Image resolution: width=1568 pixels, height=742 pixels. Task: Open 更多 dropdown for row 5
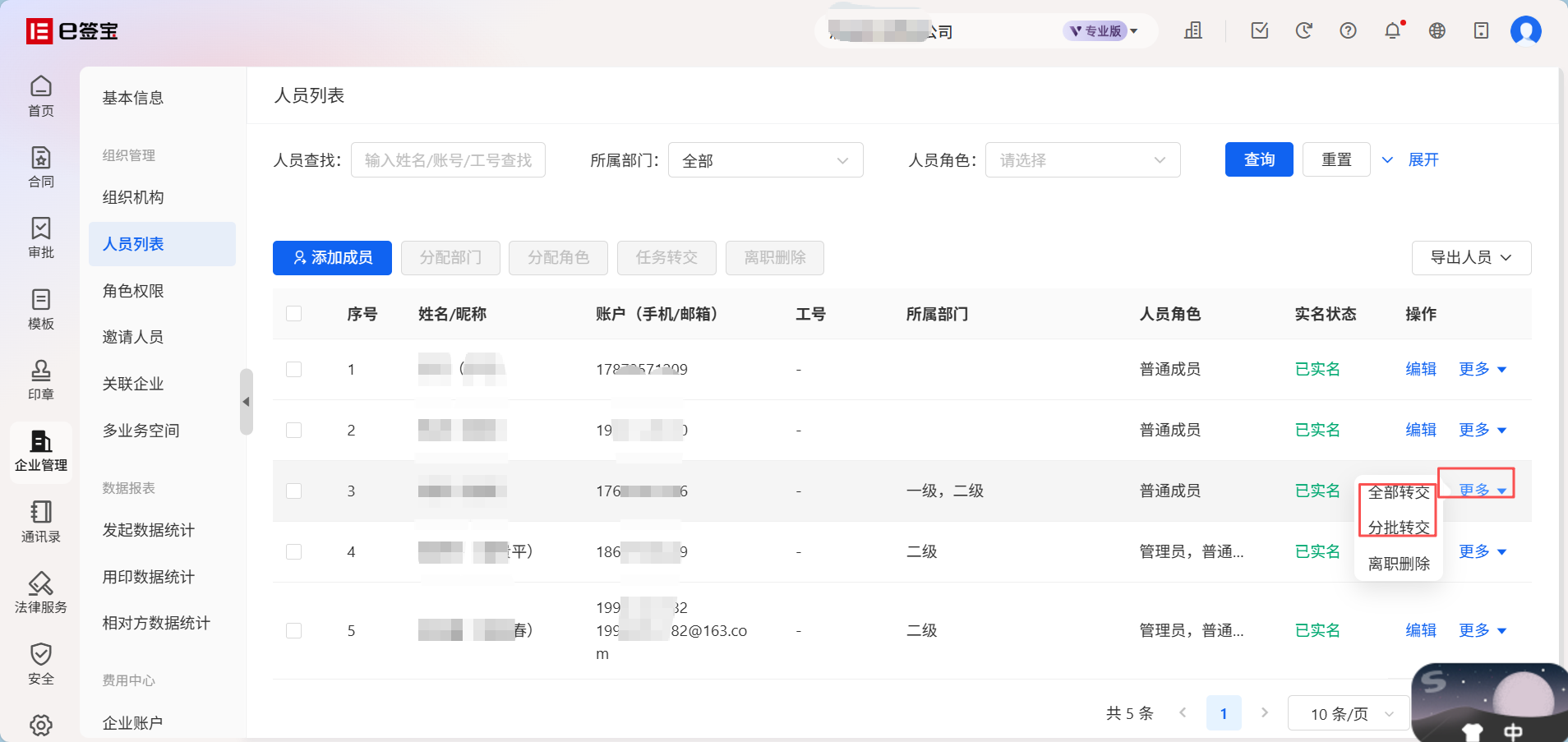(x=1483, y=630)
